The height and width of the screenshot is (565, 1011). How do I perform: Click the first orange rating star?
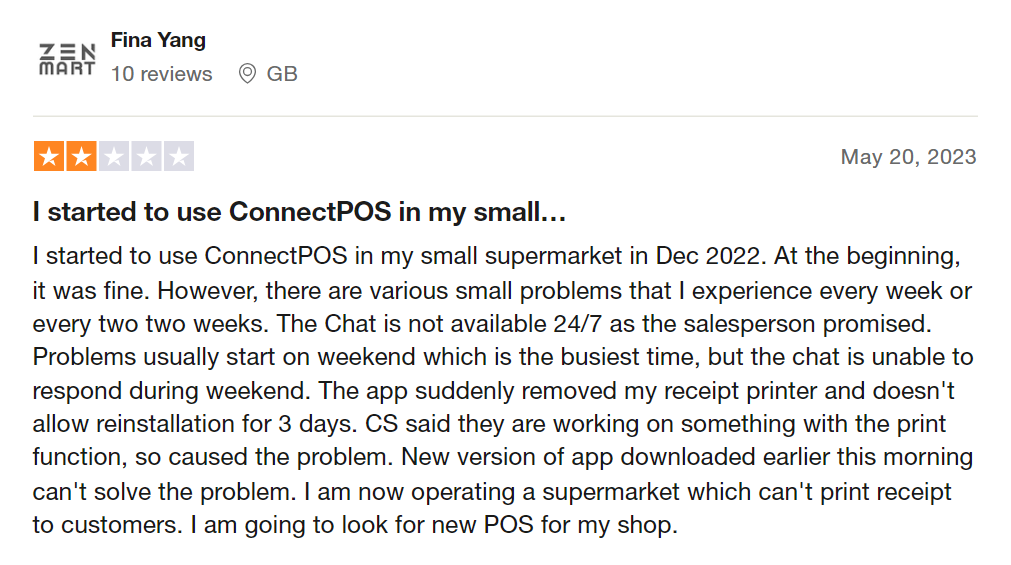pos(48,157)
